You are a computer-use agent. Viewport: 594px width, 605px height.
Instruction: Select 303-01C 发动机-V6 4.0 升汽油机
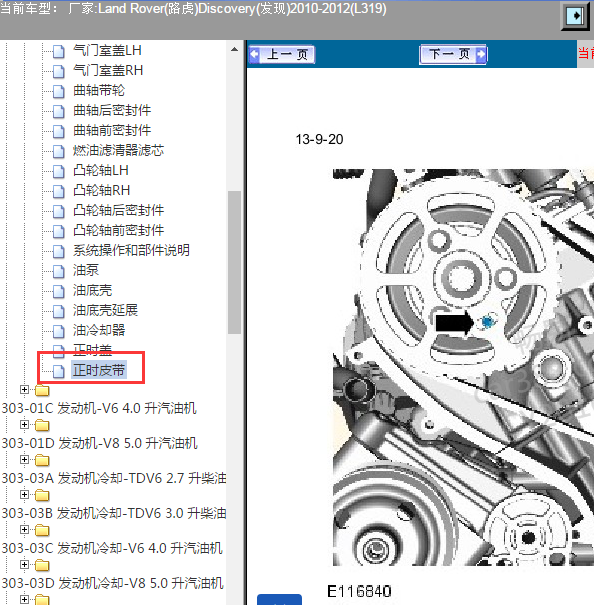(x=99, y=408)
